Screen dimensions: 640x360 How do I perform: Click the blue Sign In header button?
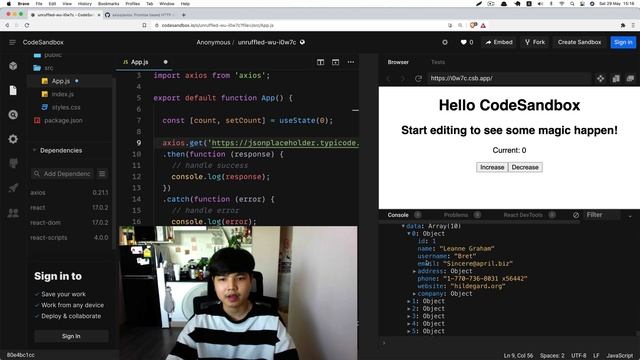[623, 42]
